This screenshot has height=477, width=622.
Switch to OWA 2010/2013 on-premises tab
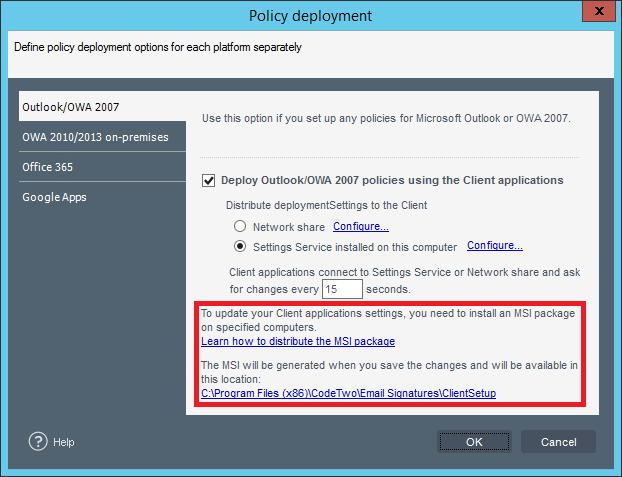[x=102, y=137]
